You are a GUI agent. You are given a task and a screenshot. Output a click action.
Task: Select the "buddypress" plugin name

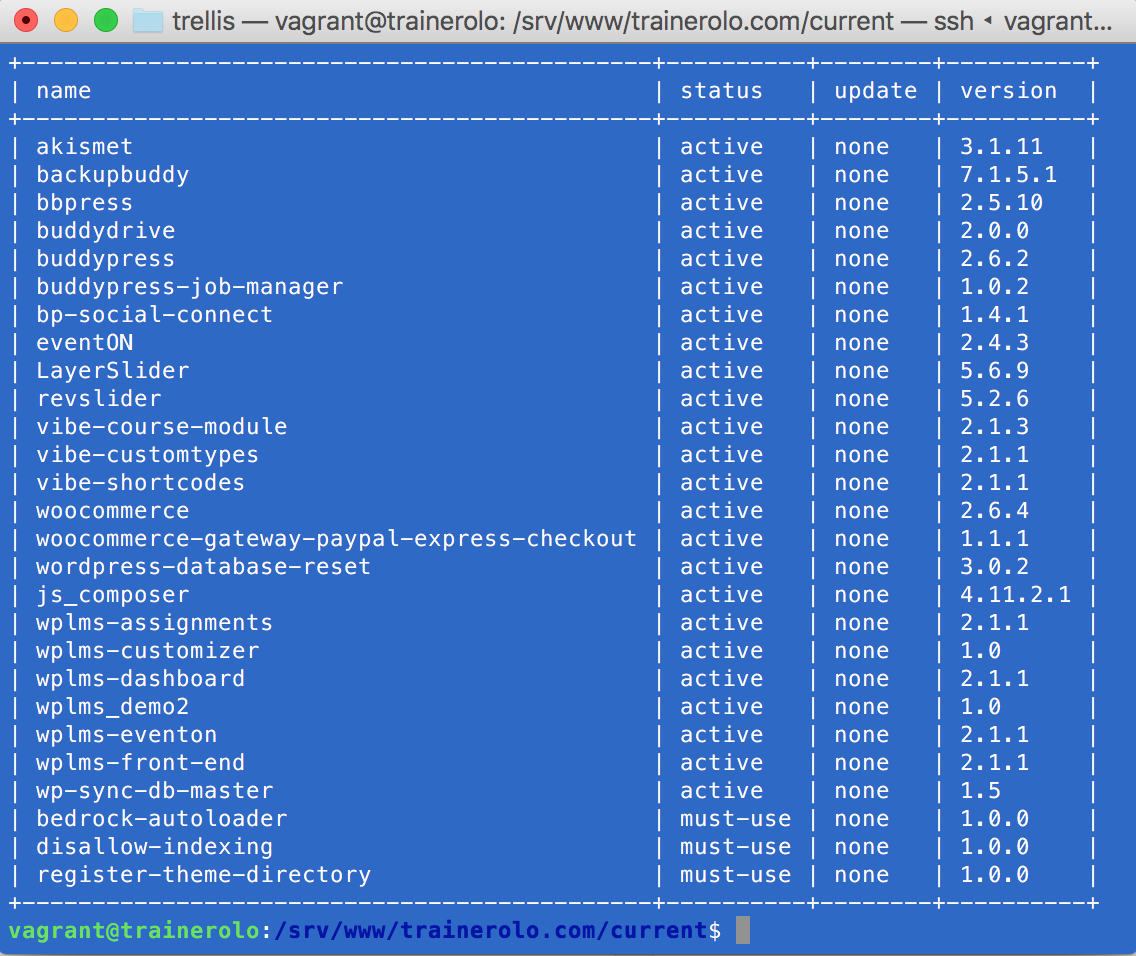point(106,259)
